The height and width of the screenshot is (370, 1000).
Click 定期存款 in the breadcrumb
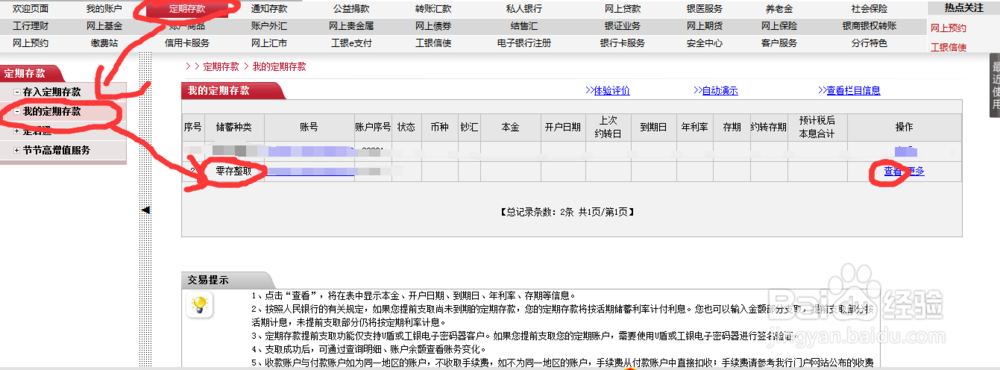click(221, 66)
